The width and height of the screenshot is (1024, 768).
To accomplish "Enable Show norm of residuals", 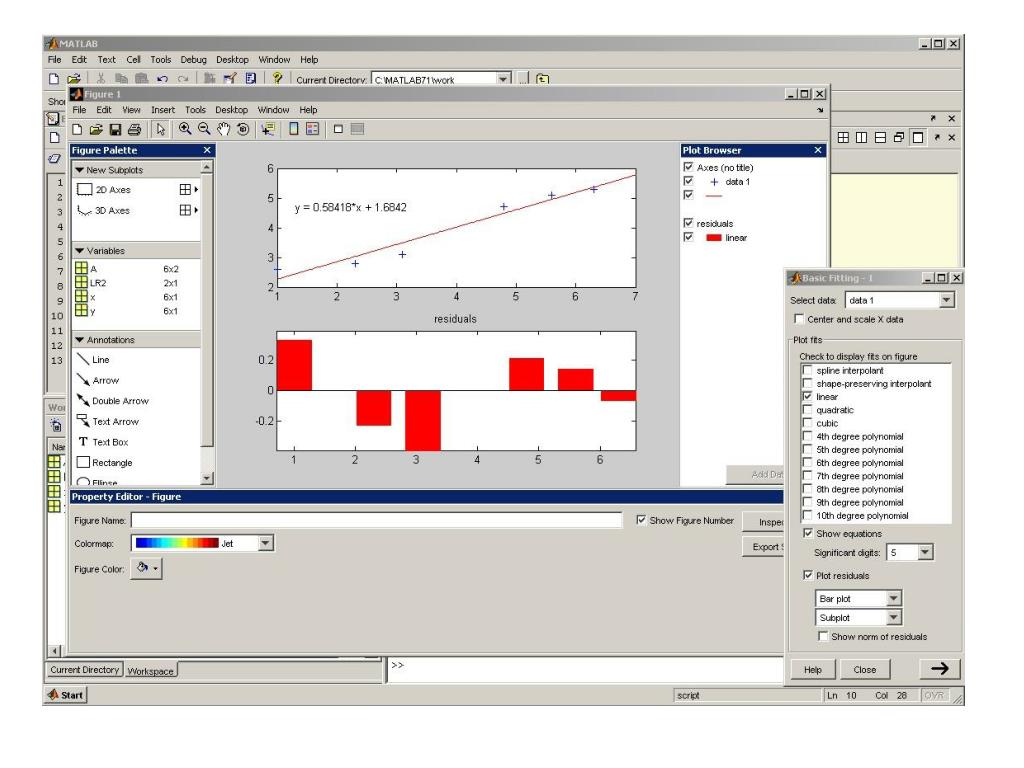I will (x=823, y=635).
